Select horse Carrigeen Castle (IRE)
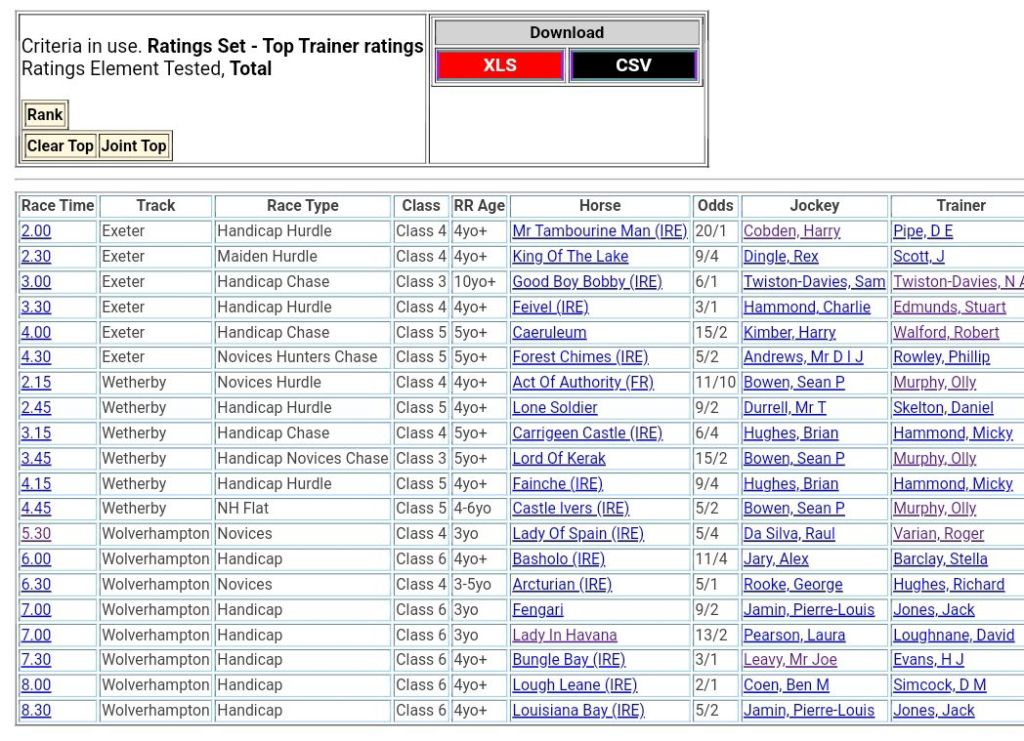 coord(587,433)
